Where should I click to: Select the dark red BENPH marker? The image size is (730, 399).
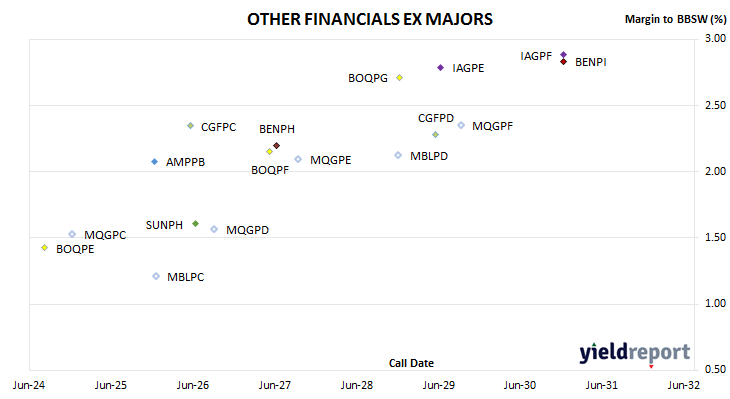click(x=277, y=146)
